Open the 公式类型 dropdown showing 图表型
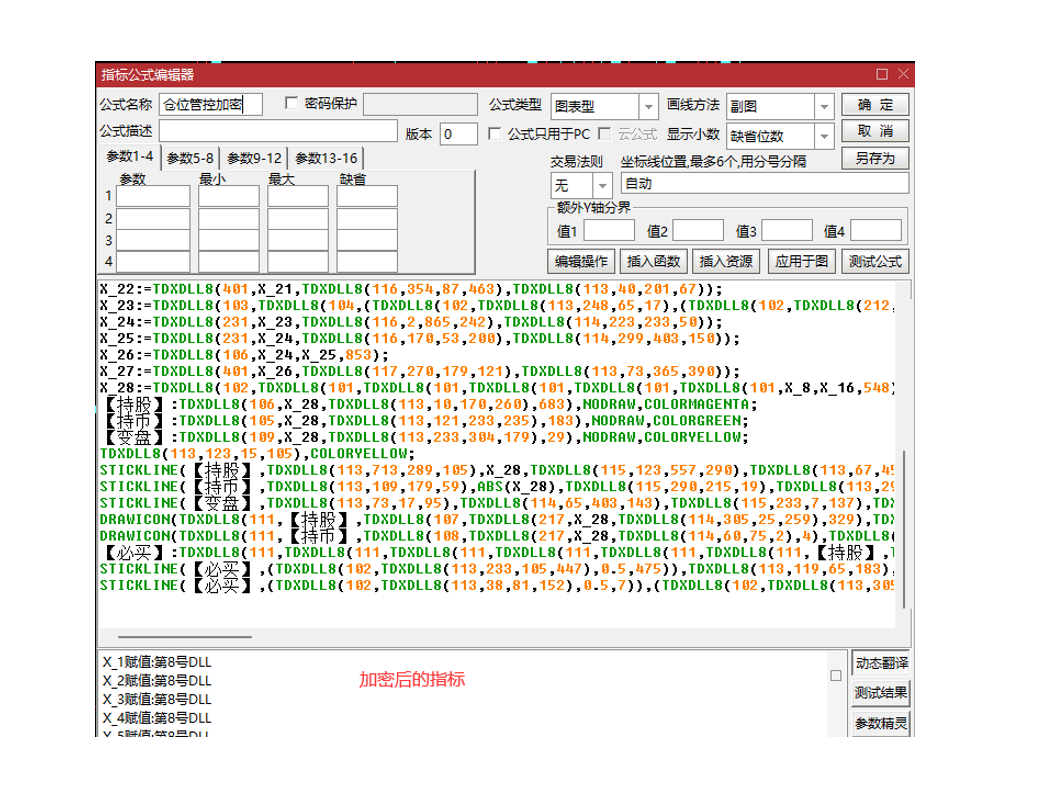Viewport: 1052px width, 786px height. pos(648,106)
